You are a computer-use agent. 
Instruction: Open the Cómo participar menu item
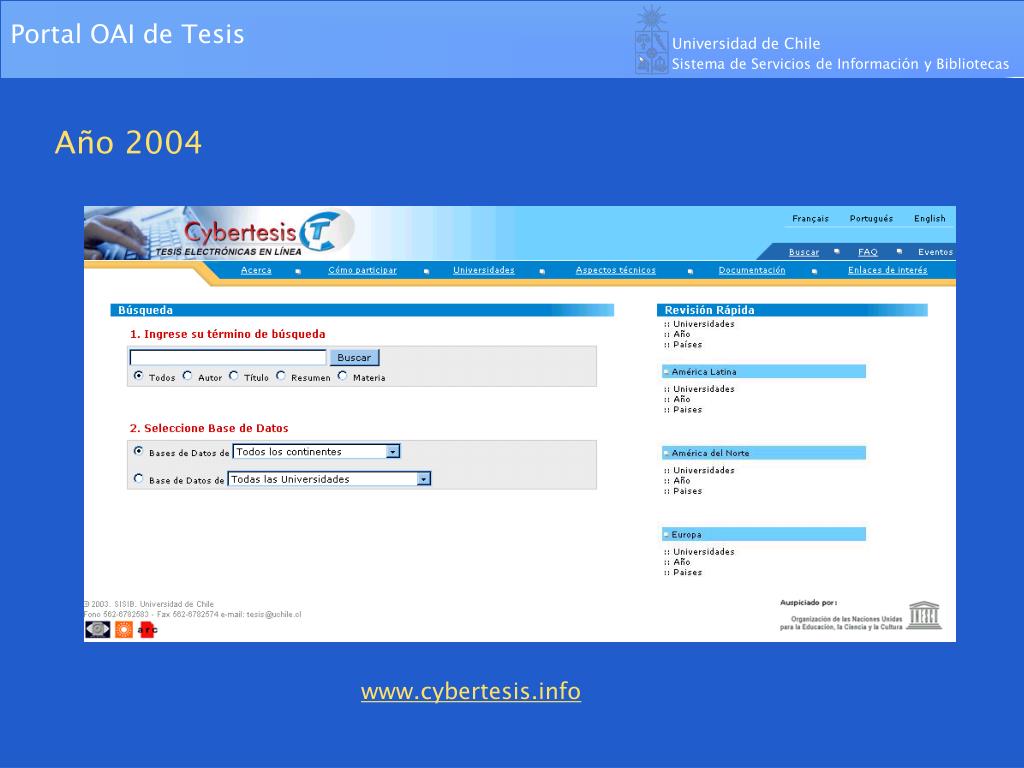tap(362, 270)
